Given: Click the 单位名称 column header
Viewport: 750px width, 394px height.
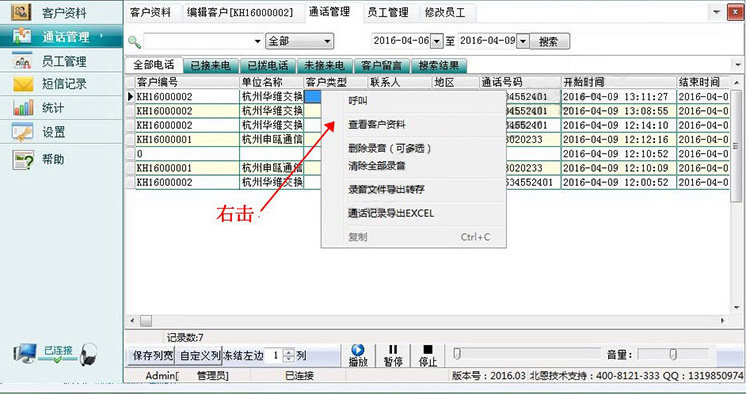Looking at the screenshot, I should click(x=271, y=82).
